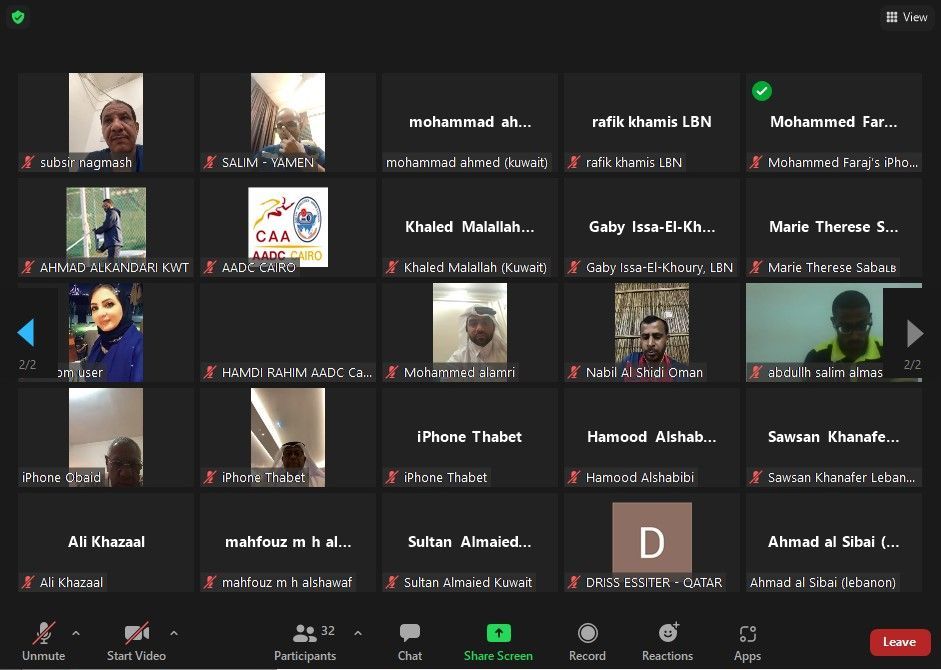The image size is (941, 670).
Task: Select the AADC CAIRO video tile
Action: 288,227
